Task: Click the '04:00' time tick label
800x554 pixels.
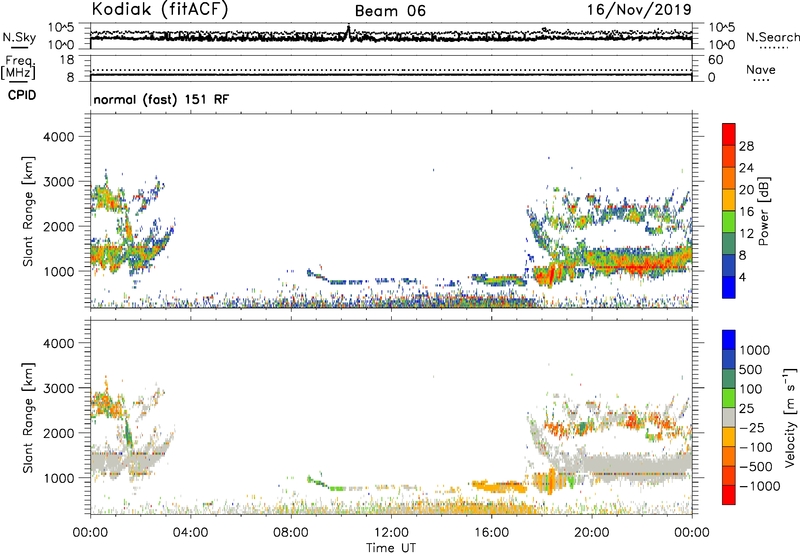Action: 190,533
